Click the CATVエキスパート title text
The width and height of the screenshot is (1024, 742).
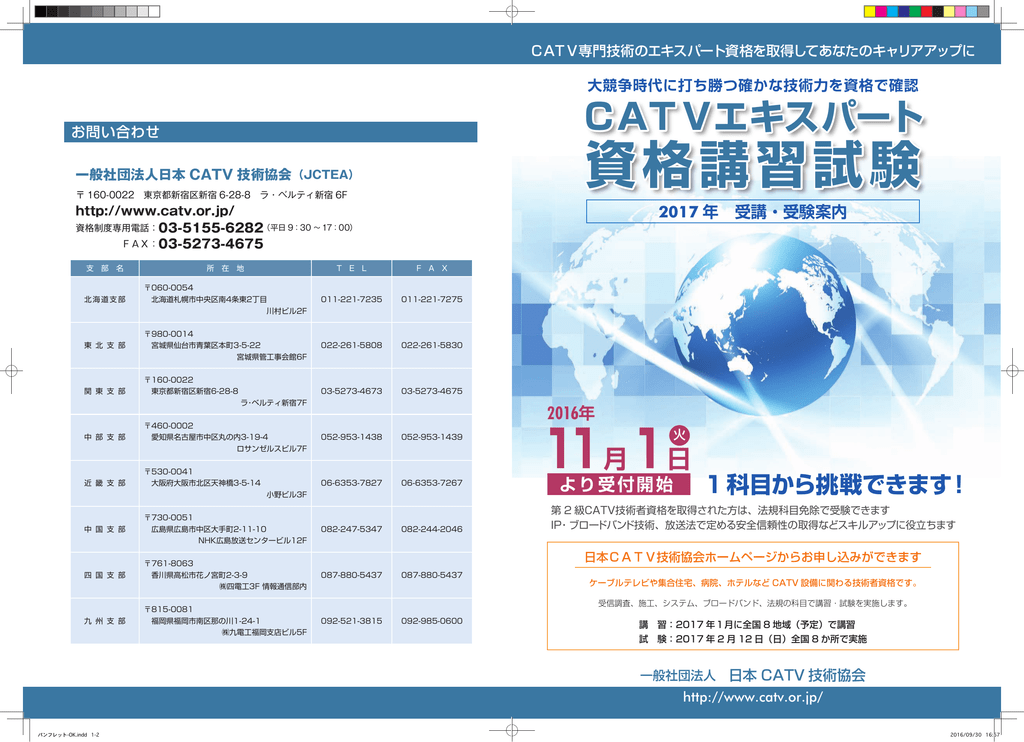[754, 117]
